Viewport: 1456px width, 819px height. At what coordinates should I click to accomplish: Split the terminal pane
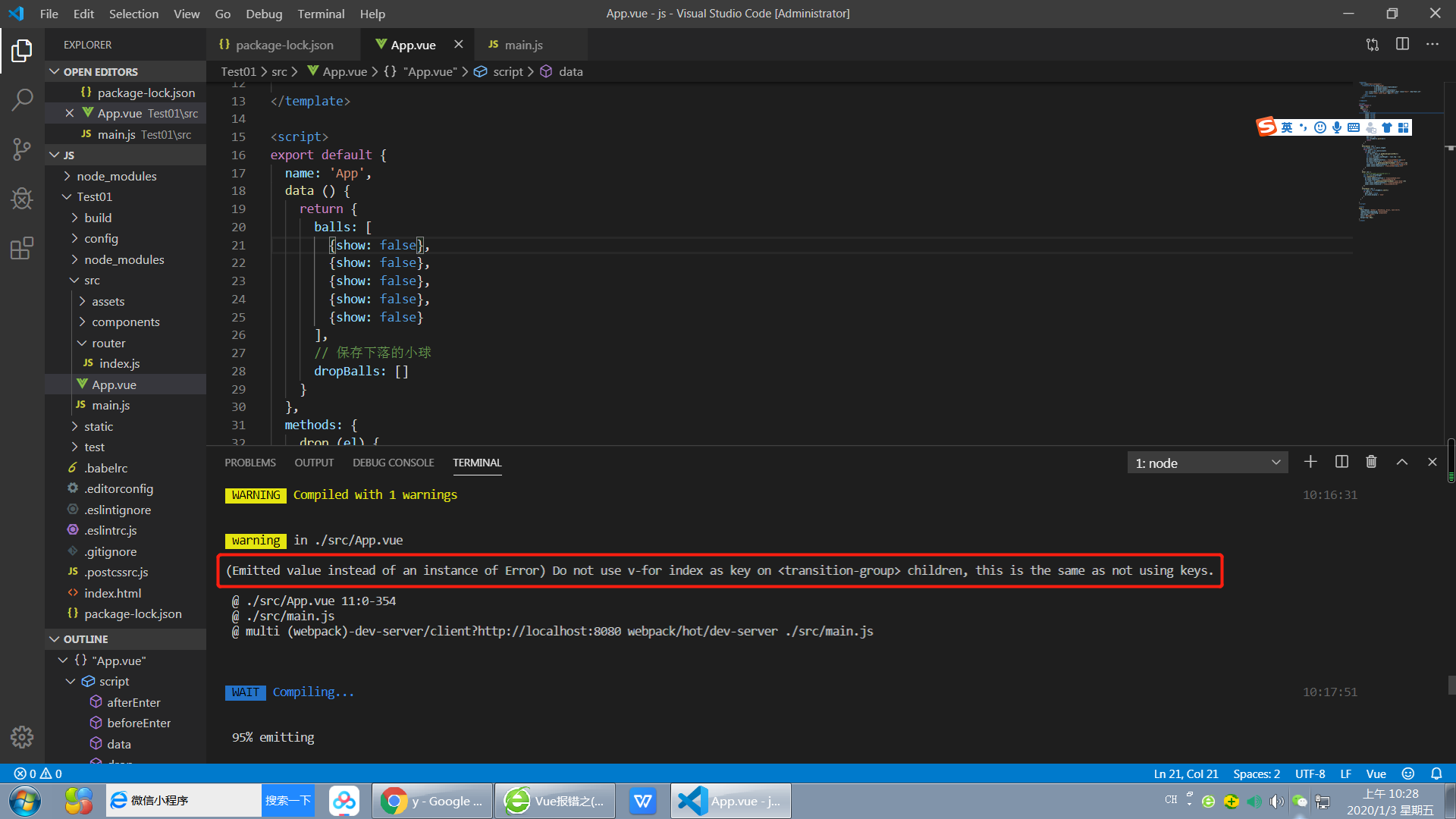coord(1341,462)
